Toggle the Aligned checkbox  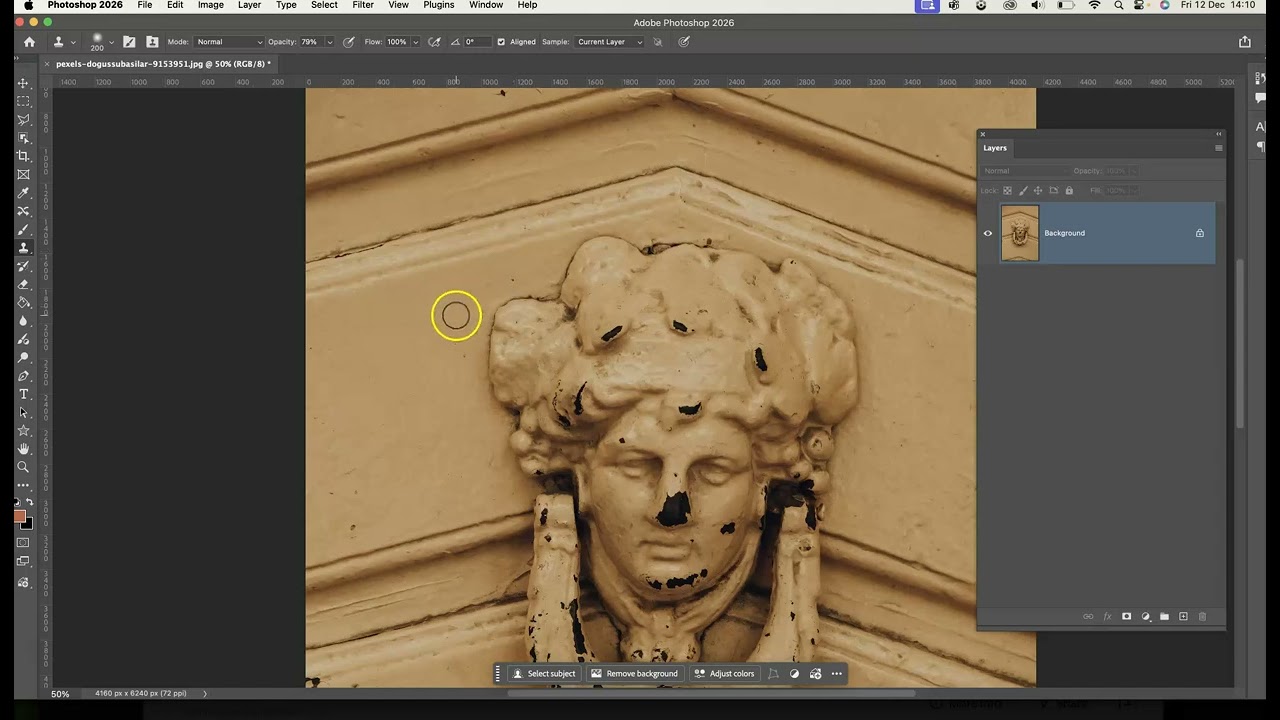pos(501,42)
